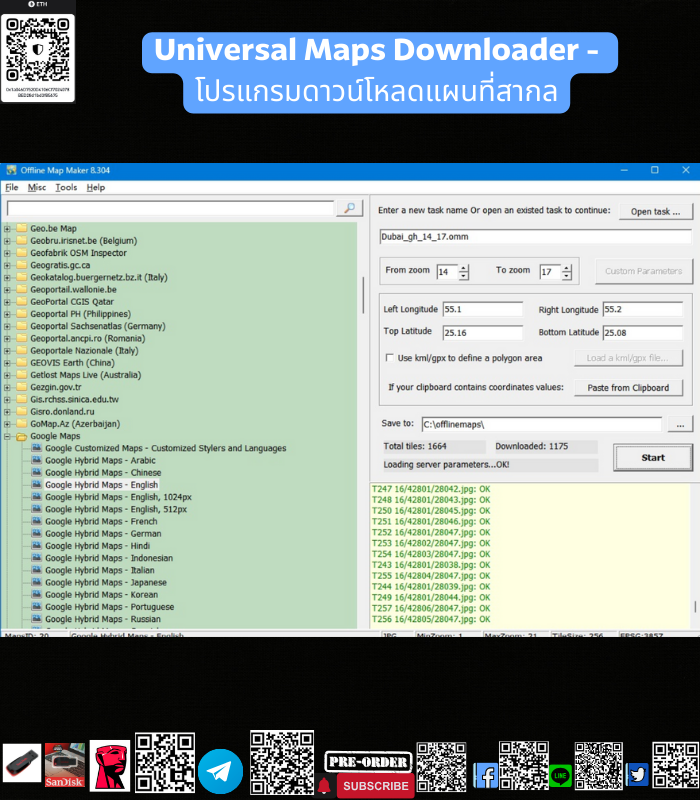
Task: Click the open Google Maps folder icon
Action: [x=21, y=436]
